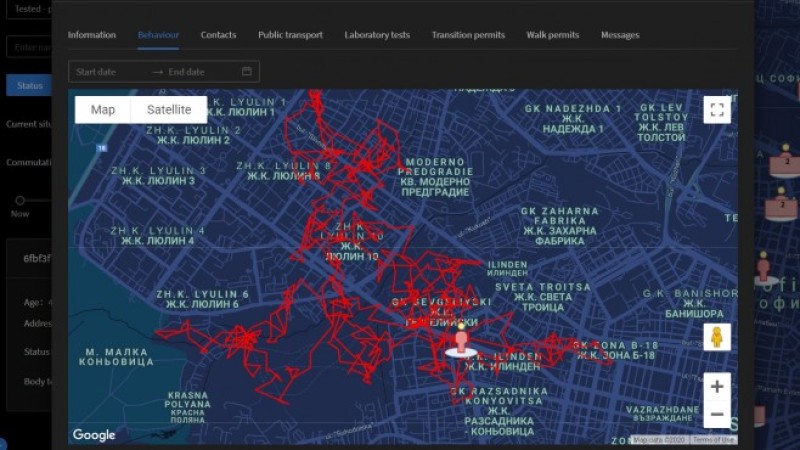Click the Zh.K. Lyulin 4 map label
The image size is (800, 450).
[x=158, y=235]
